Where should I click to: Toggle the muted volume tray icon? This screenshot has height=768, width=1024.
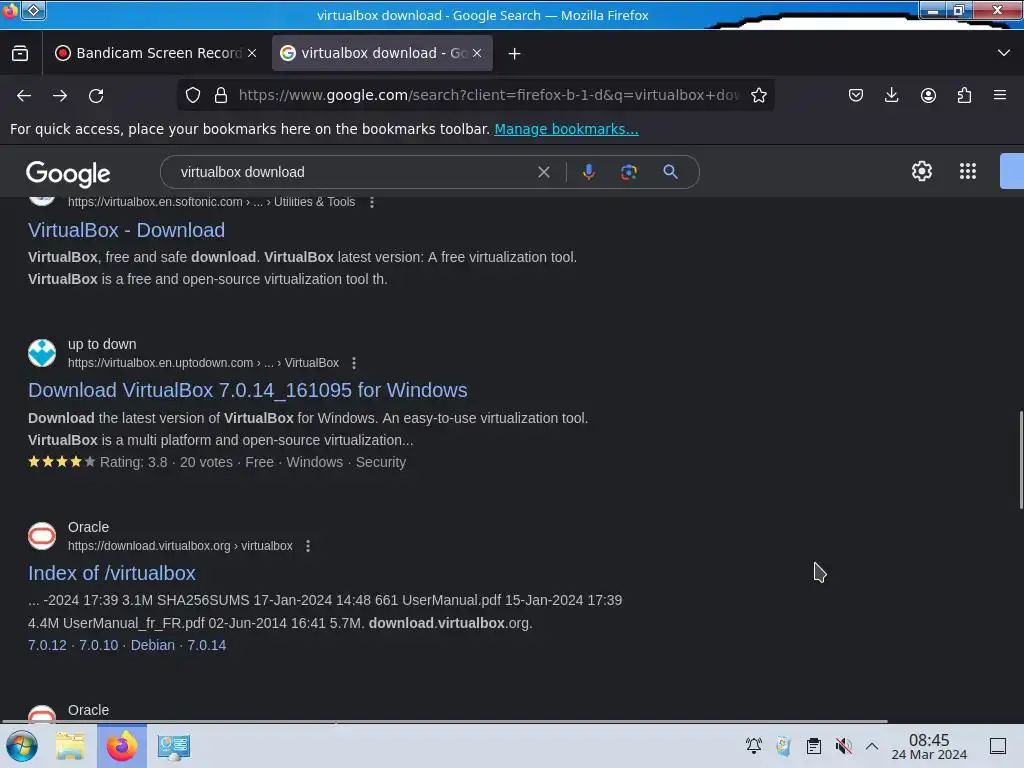pyautogui.click(x=843, y=746)
